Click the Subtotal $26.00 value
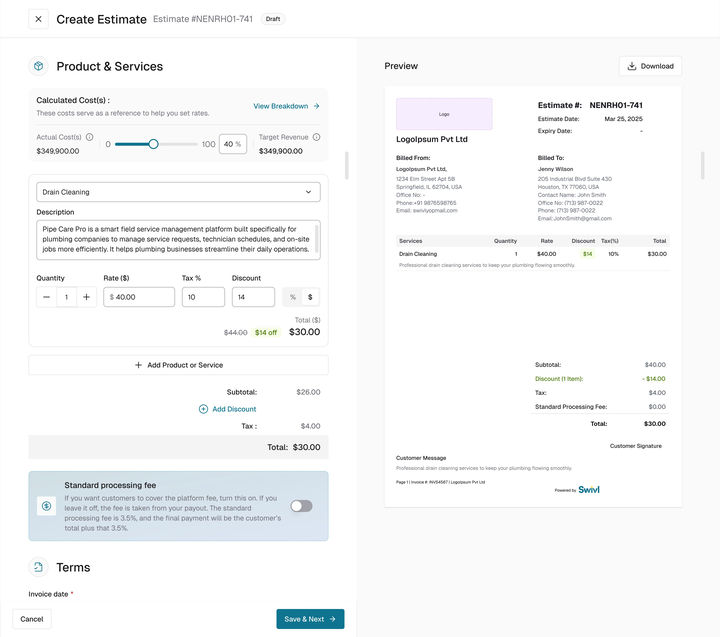 coord(308,392)
